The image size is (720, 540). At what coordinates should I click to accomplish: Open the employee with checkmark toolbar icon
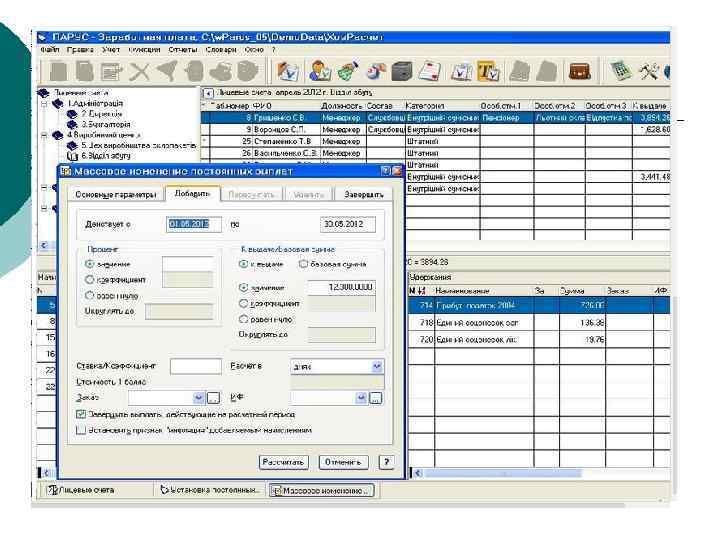pyautogui.click(x=319, y=71)
